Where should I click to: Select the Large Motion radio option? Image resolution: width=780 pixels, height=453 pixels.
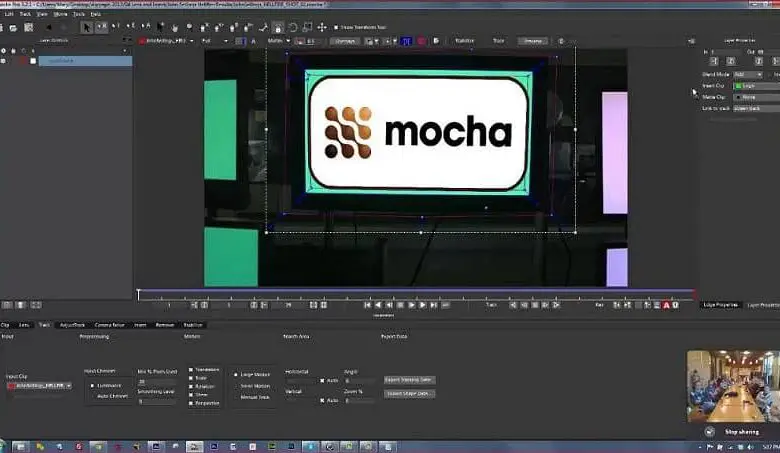point(236,373)
